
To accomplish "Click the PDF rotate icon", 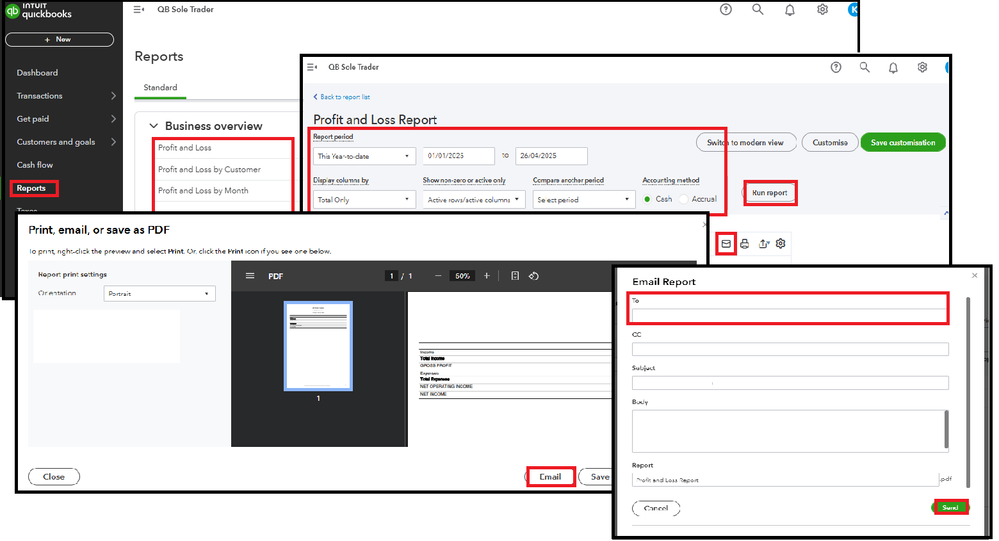I will coord(534,276).
